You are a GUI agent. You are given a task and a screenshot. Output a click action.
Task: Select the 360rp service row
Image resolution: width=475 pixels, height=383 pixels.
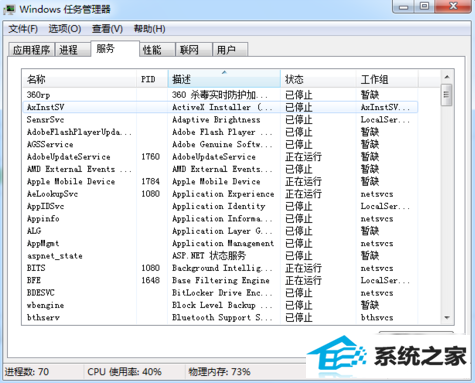(220, 95)
